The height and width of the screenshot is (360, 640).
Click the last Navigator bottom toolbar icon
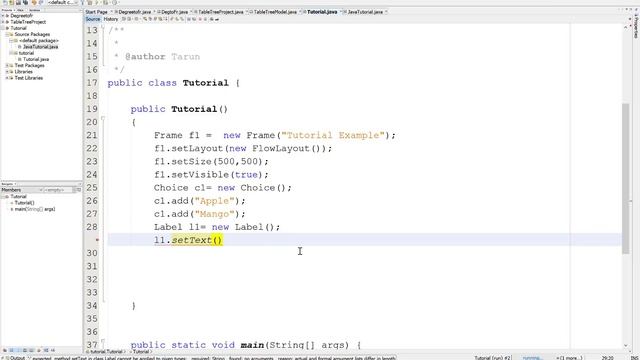53,350
